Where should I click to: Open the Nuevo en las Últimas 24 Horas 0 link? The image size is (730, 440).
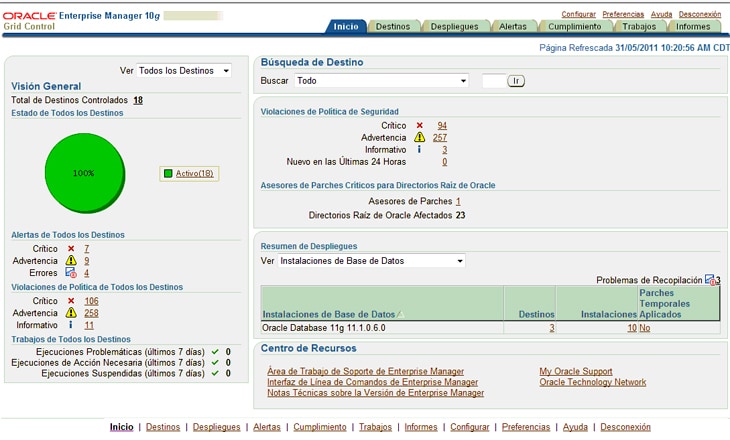[x=445, y=162]
